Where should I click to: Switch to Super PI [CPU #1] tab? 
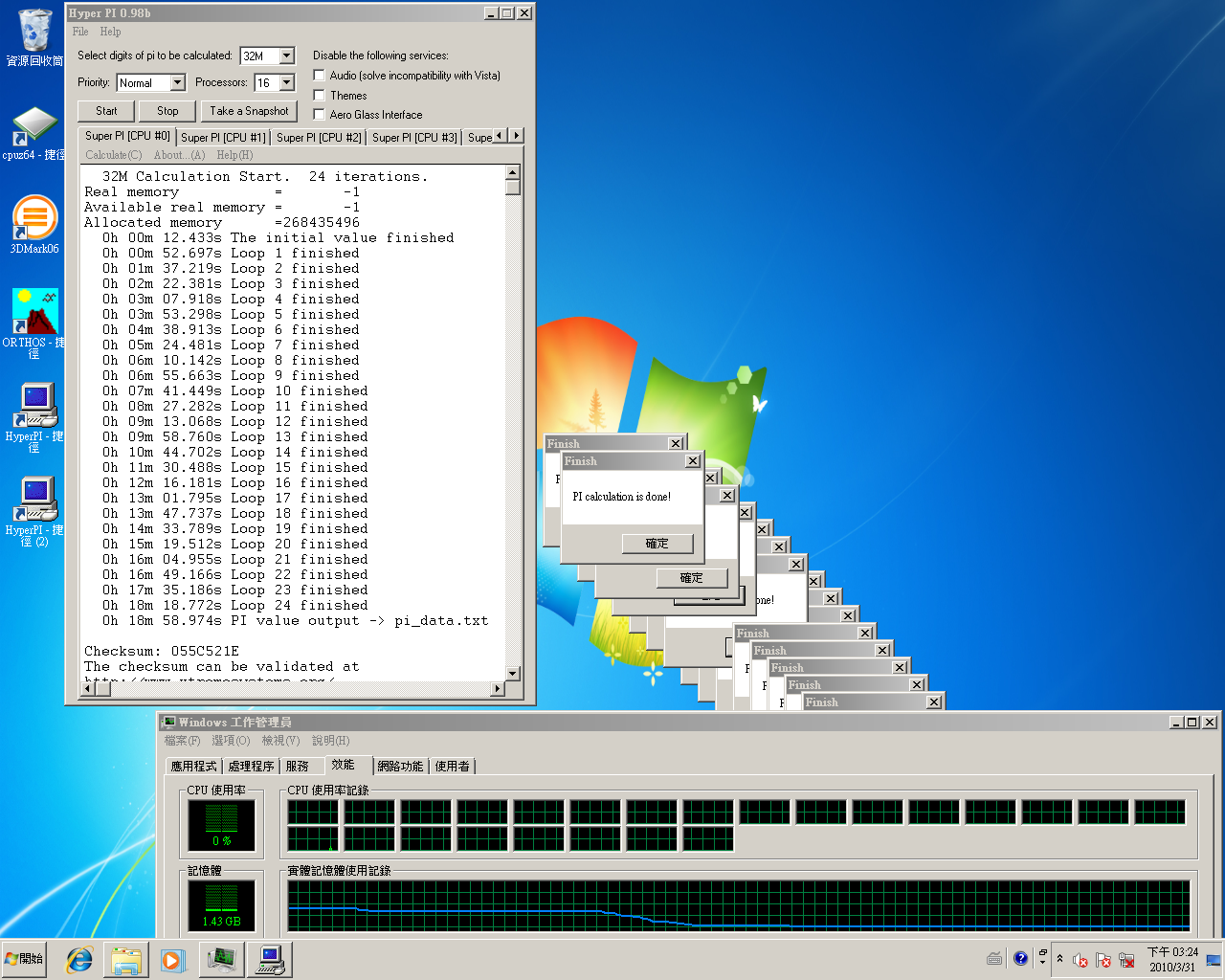[x=223, y=138]
